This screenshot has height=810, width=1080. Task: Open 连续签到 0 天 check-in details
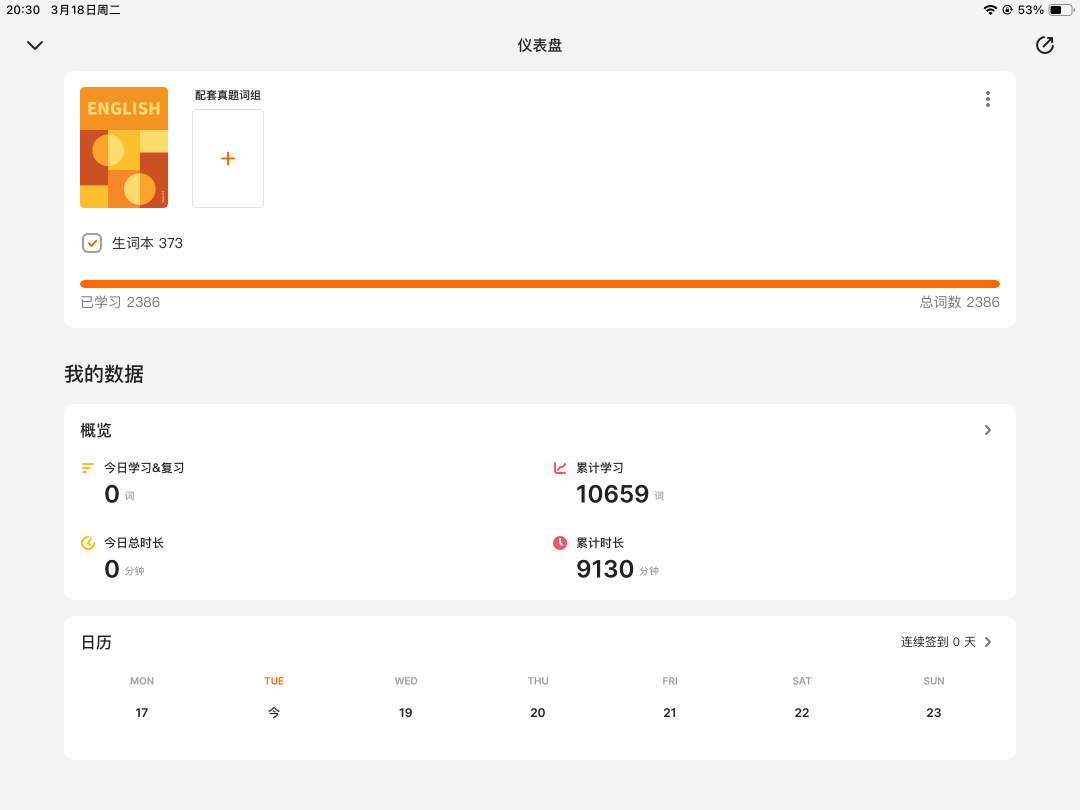tap(938, 642)
